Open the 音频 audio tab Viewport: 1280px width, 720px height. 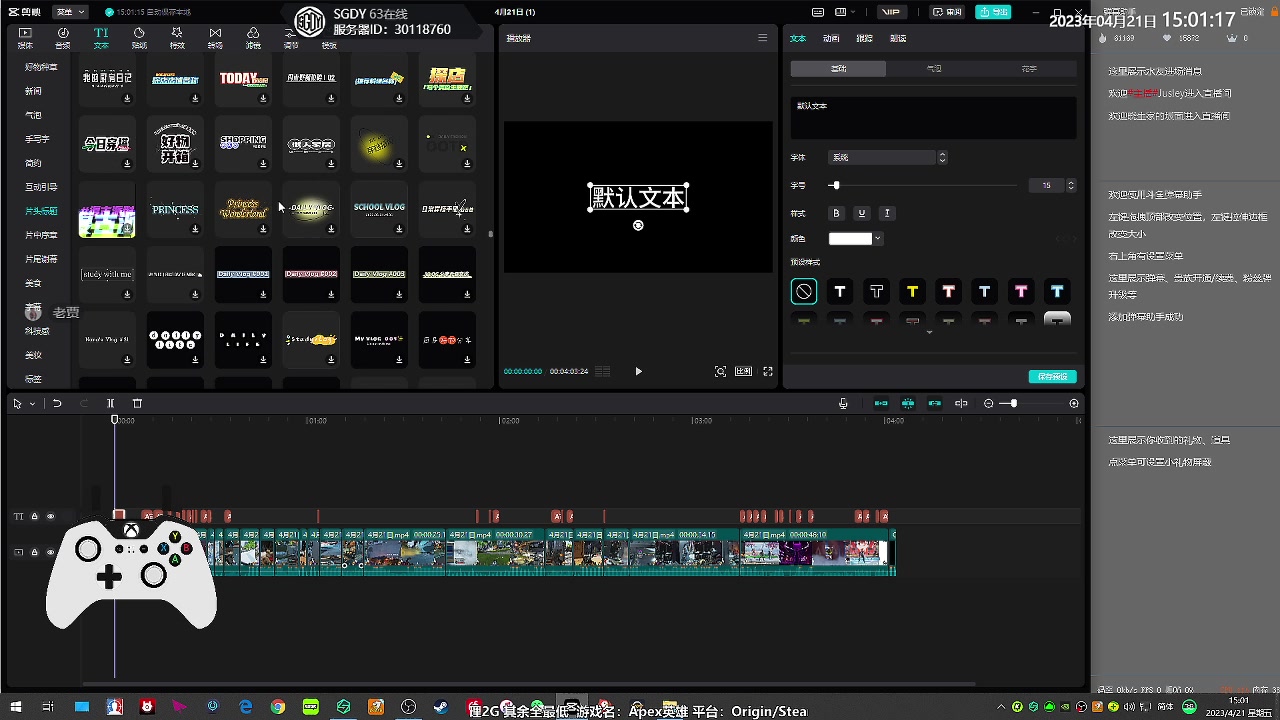(x=63, y=38)
